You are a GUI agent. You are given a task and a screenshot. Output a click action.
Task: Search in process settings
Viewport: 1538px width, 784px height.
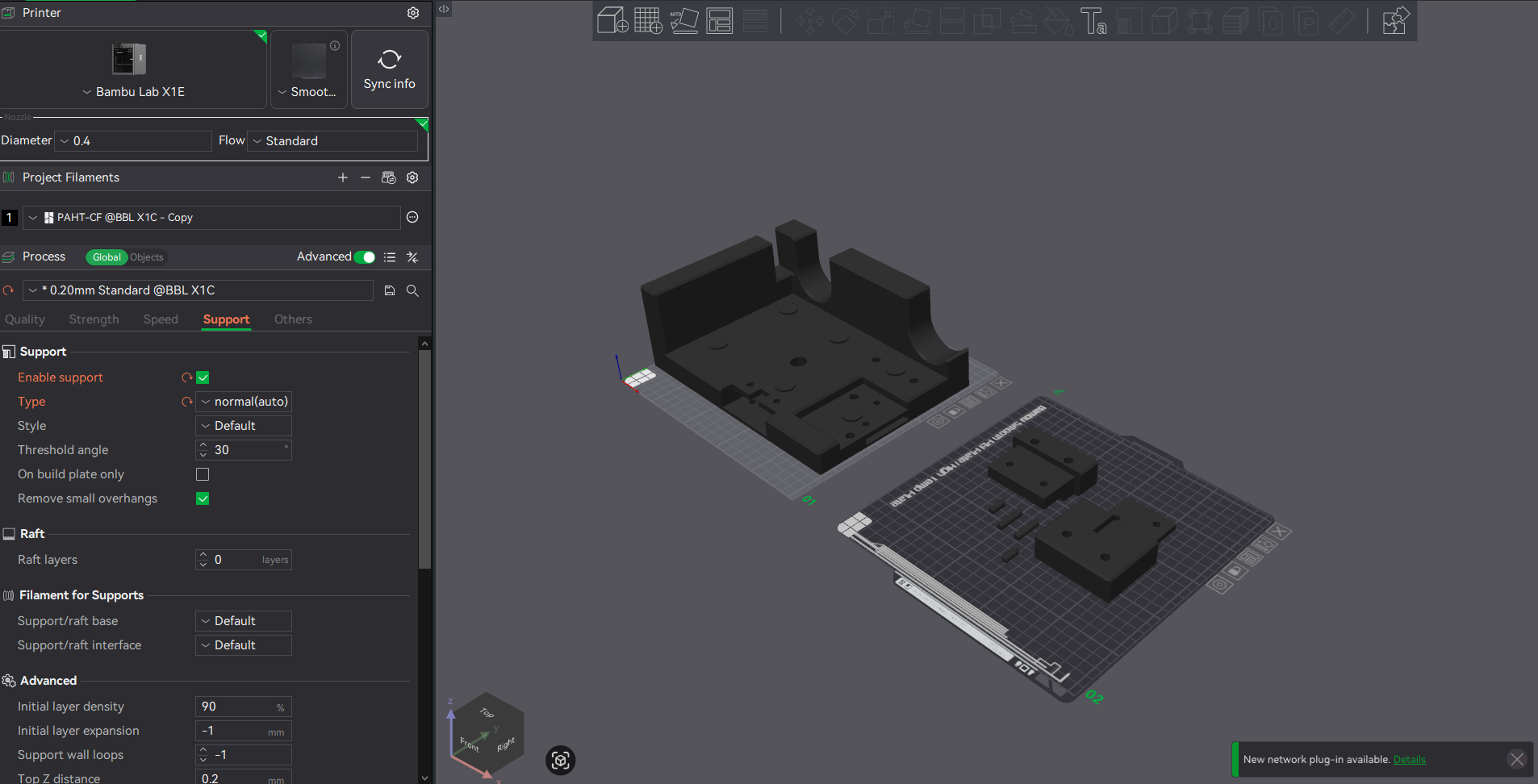click(x=412, y=290)
